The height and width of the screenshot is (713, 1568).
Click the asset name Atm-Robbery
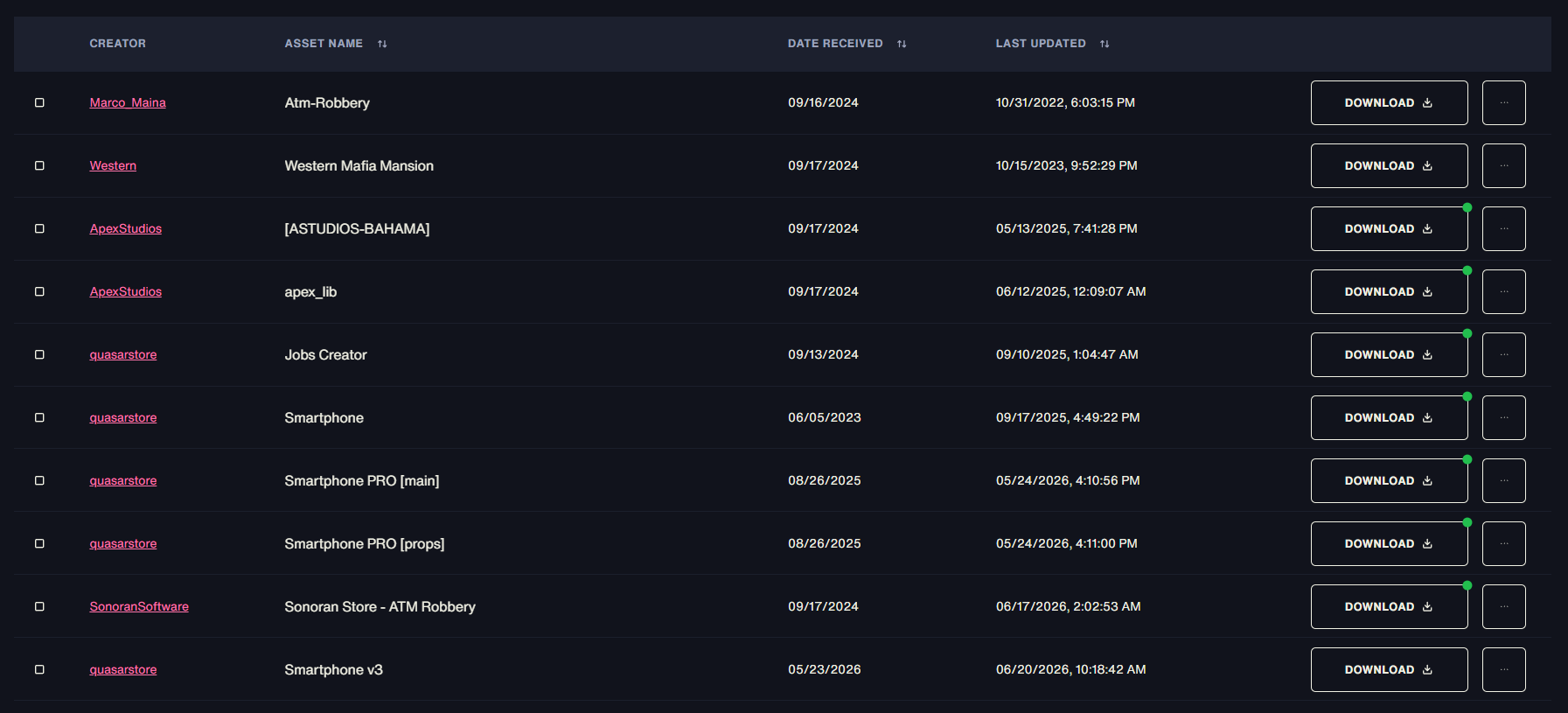coord(327,102)
